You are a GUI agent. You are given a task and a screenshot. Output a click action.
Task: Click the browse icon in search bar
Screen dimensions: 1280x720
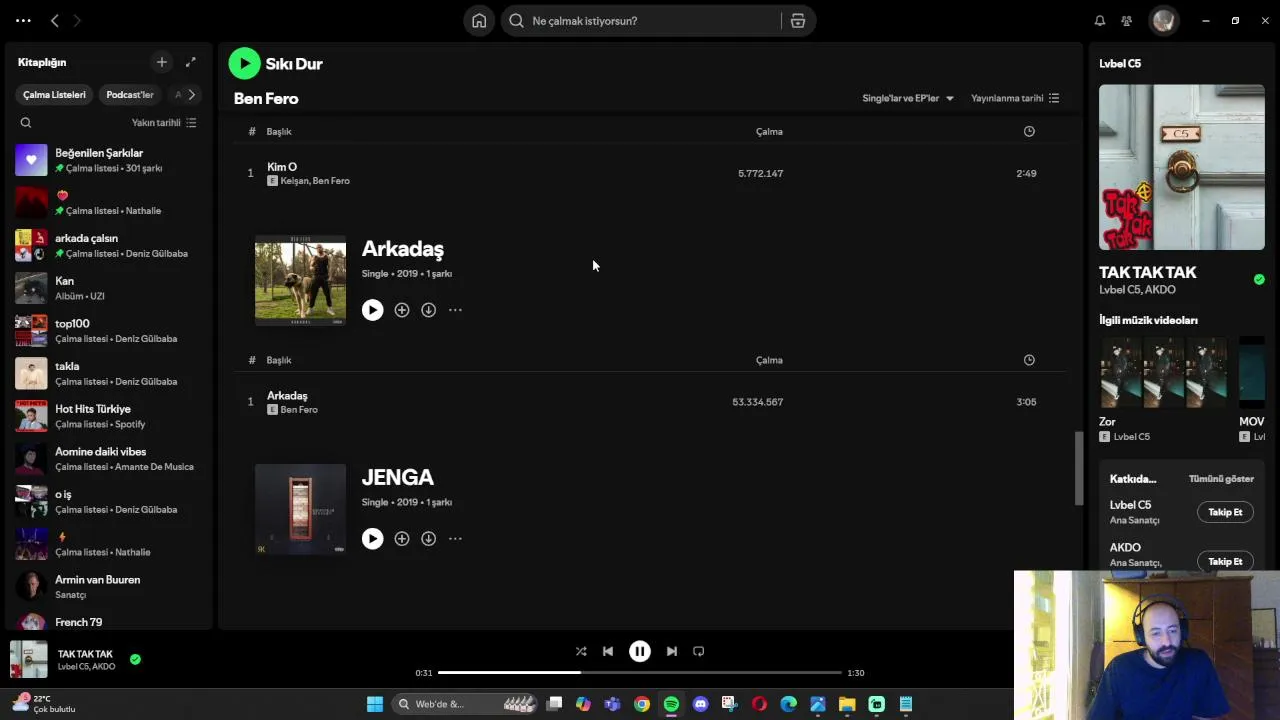[798, 21]
